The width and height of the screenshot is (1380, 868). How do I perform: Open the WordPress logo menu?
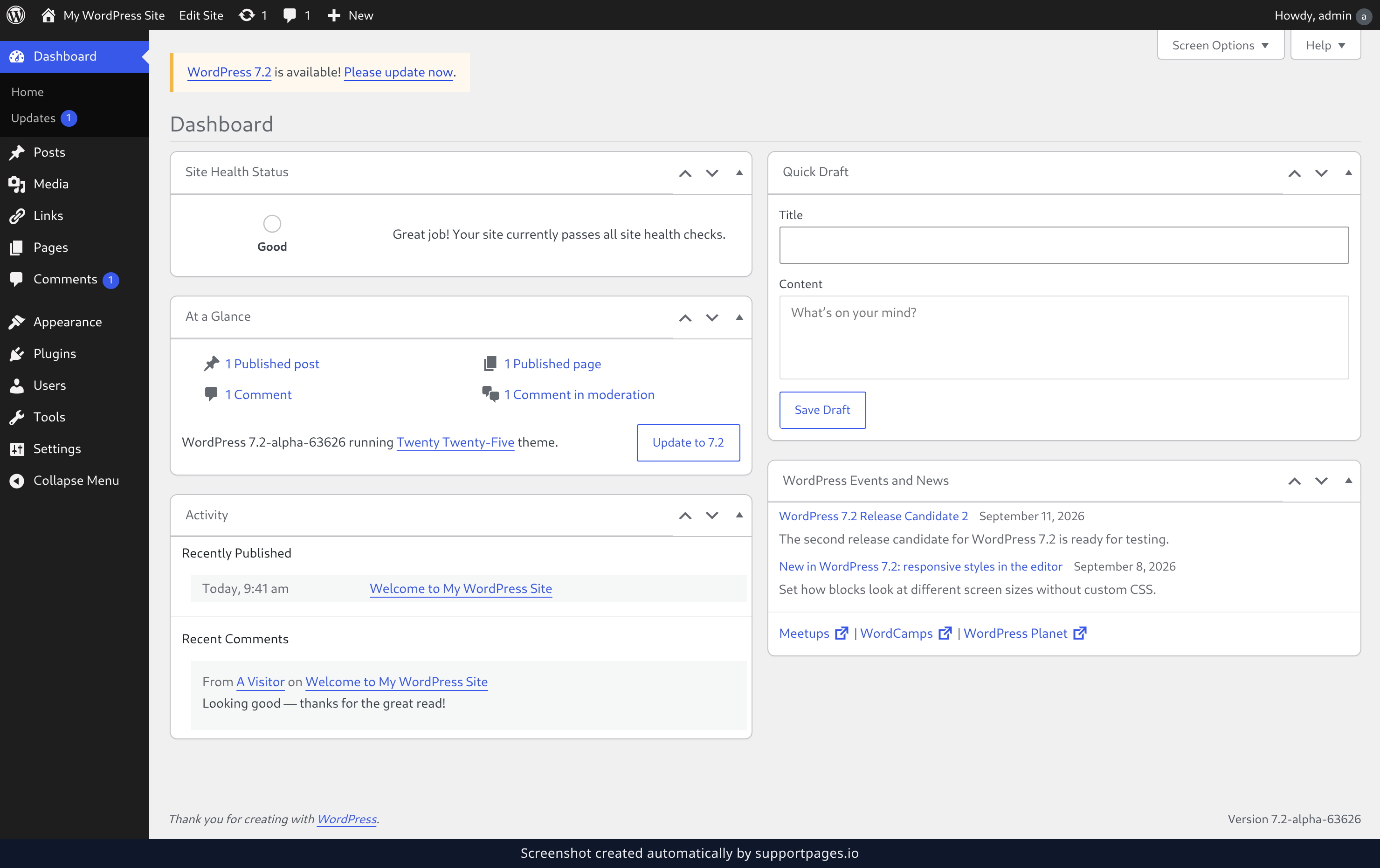15,15
